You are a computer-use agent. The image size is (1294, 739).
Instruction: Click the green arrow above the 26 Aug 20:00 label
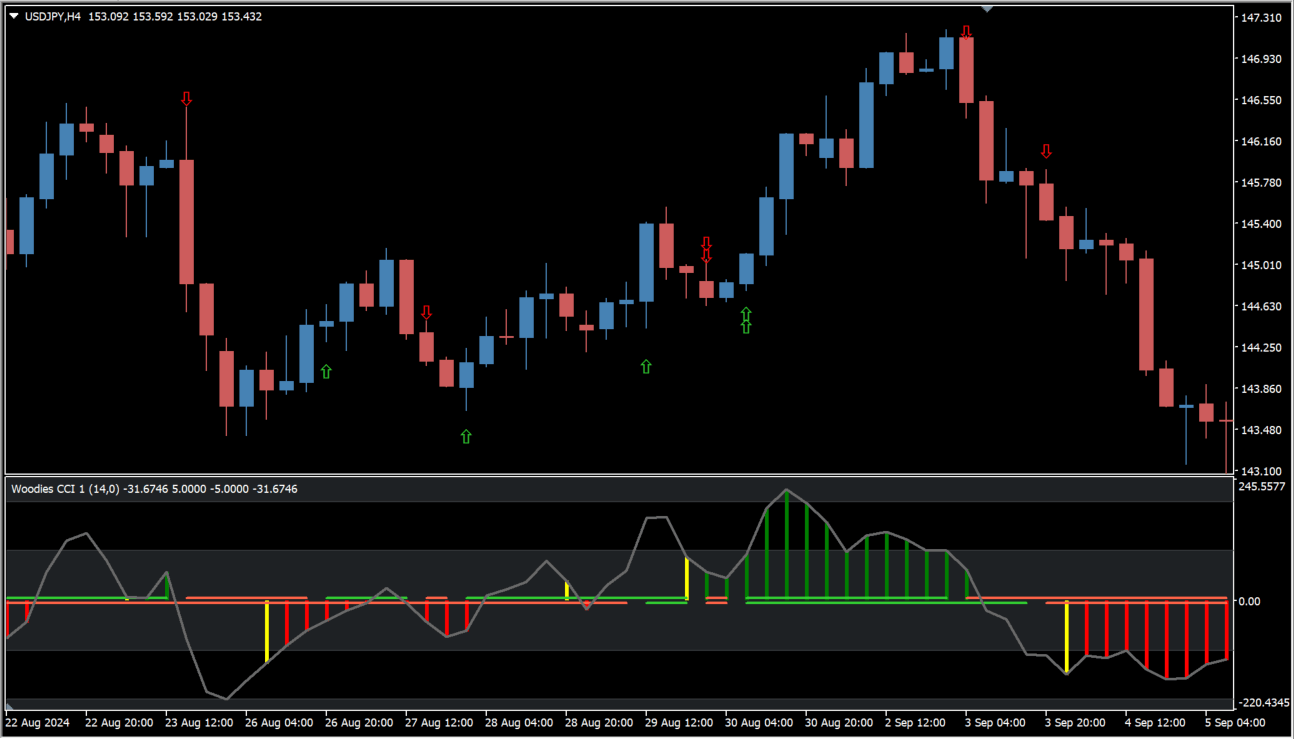point(326,371)
